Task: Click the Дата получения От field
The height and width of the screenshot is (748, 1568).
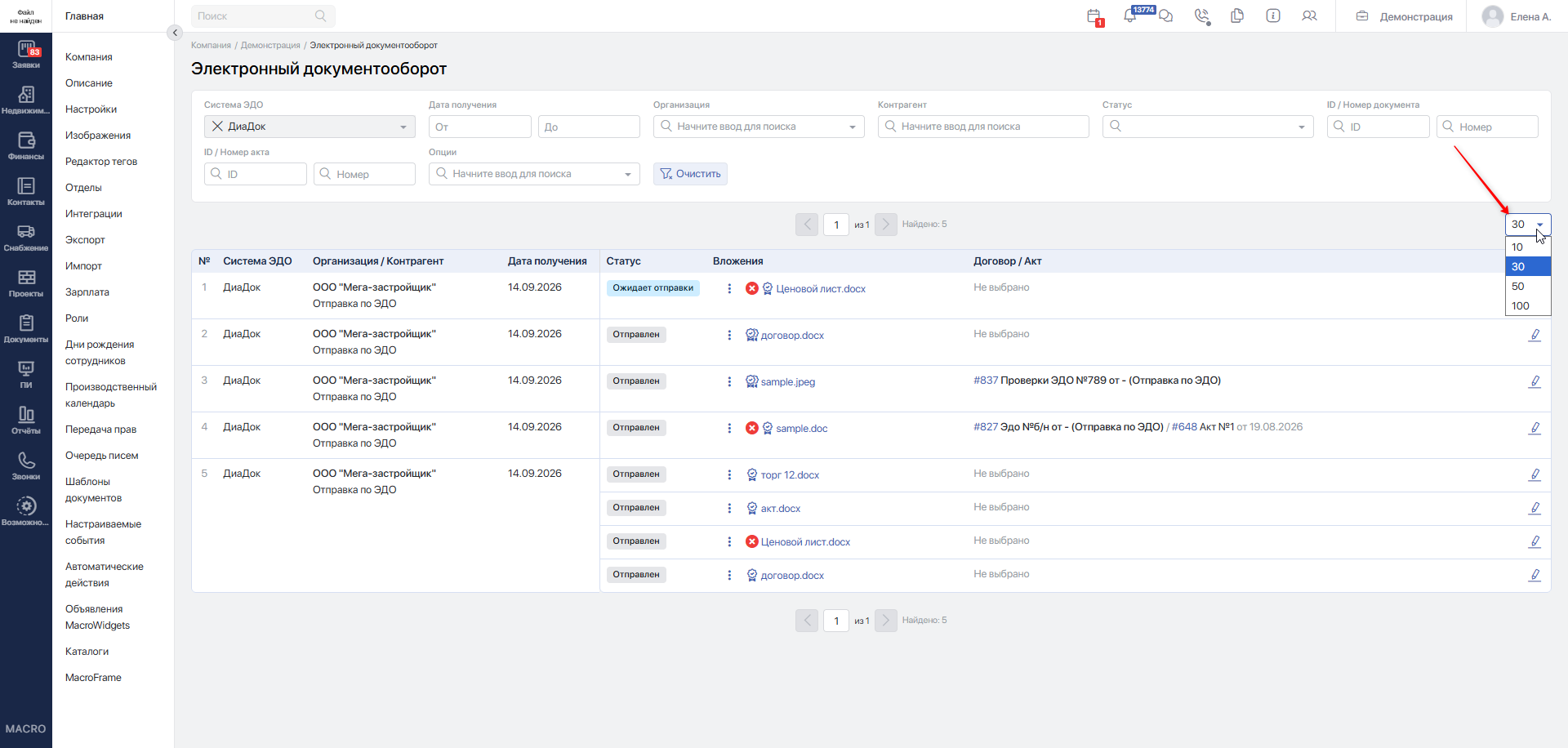Action: click(480, 127)
